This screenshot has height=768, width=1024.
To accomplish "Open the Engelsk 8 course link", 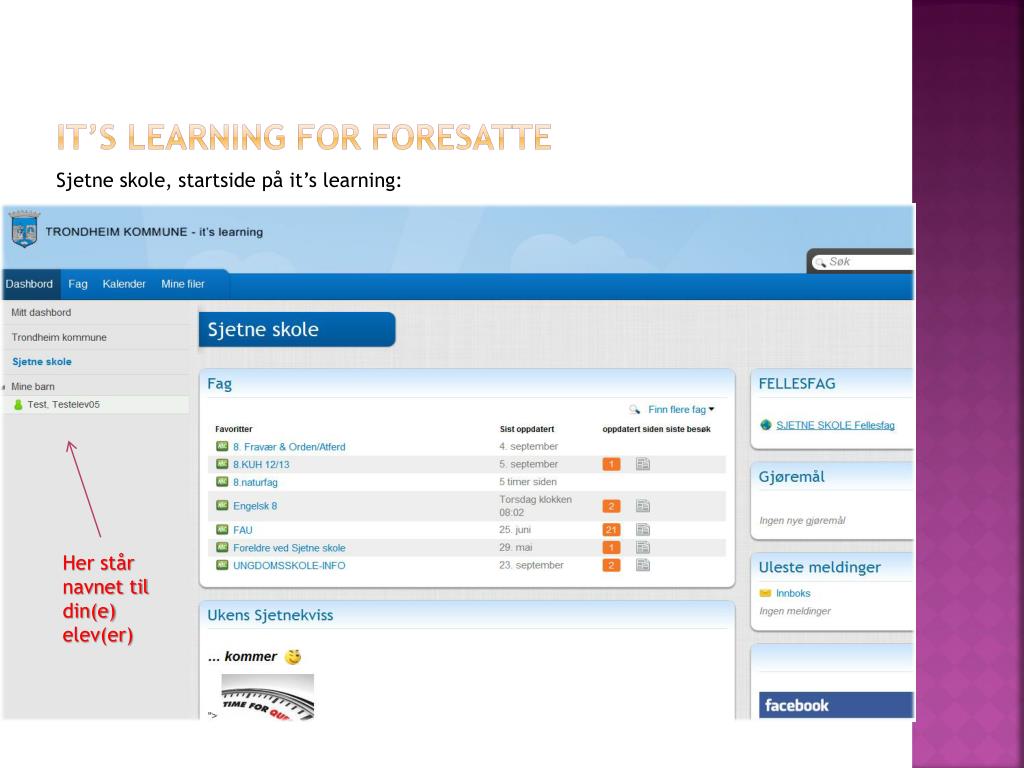I will point(255,506).
